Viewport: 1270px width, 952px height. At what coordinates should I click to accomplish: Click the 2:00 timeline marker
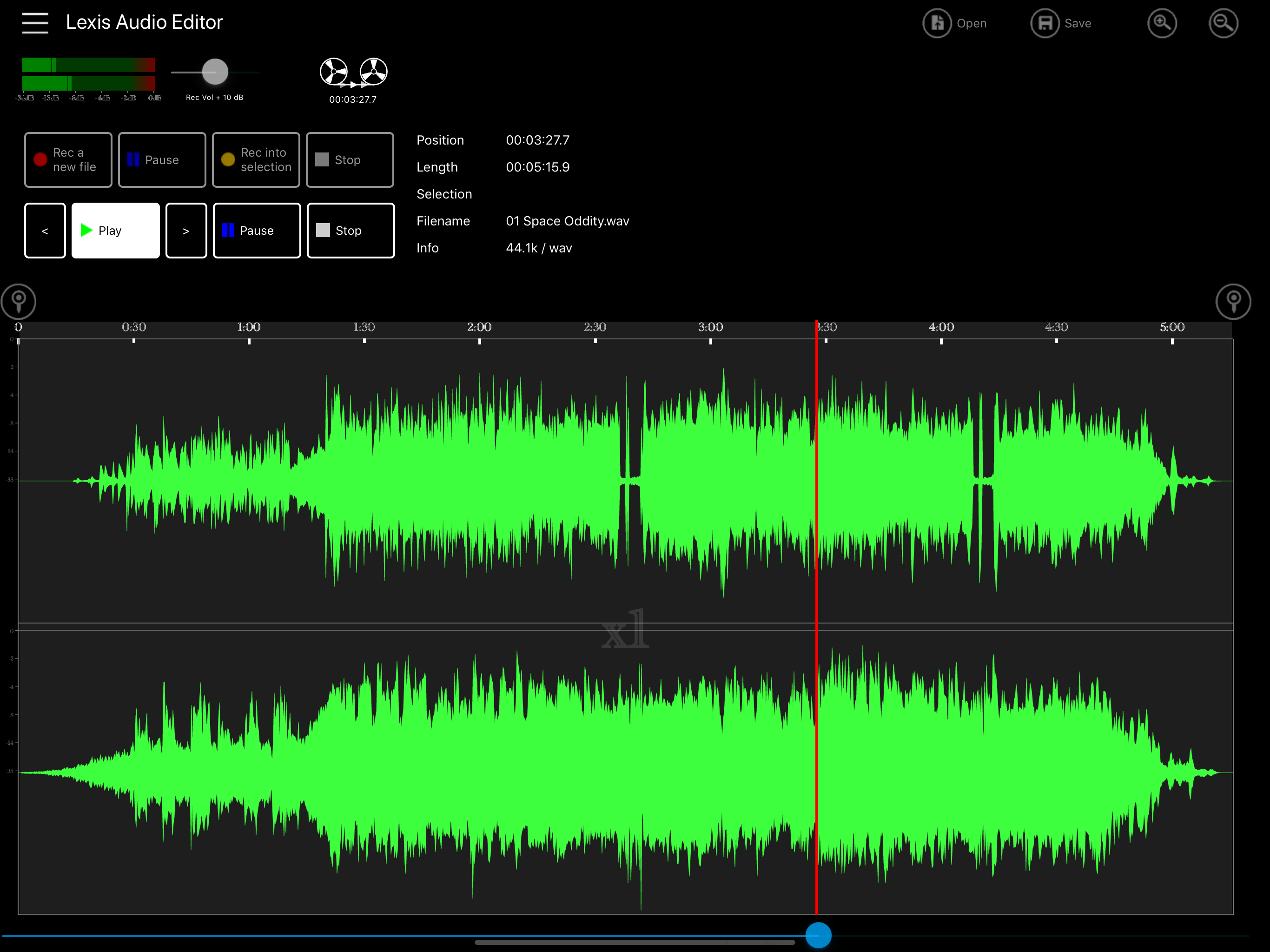point(479,327)
